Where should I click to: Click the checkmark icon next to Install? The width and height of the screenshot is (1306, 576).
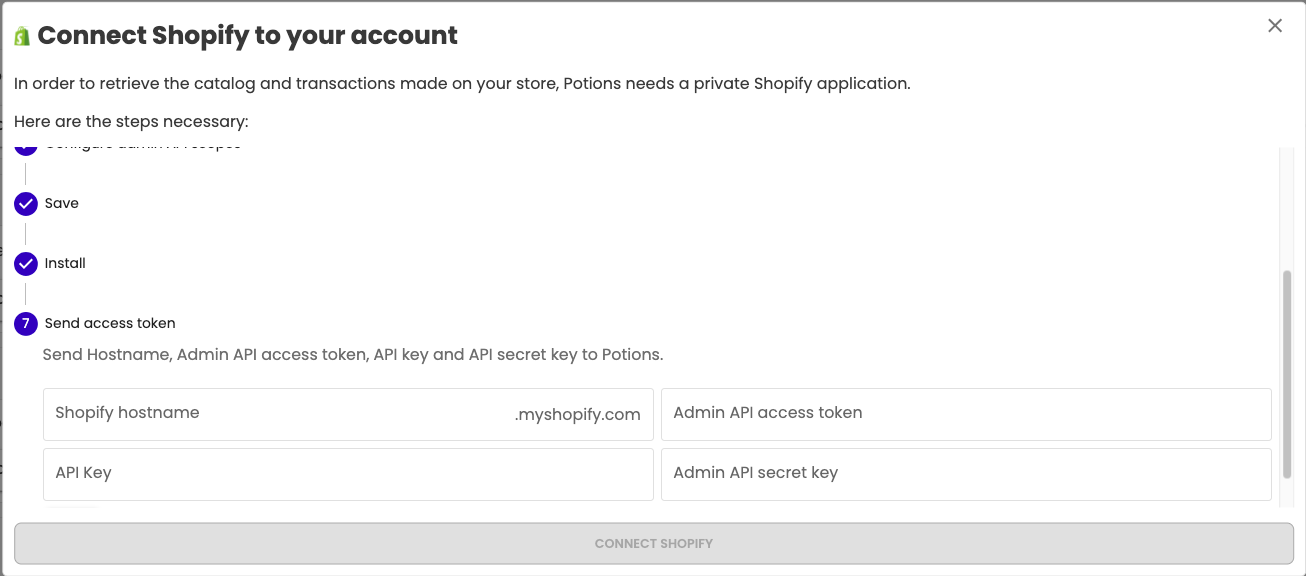(26, 264)
